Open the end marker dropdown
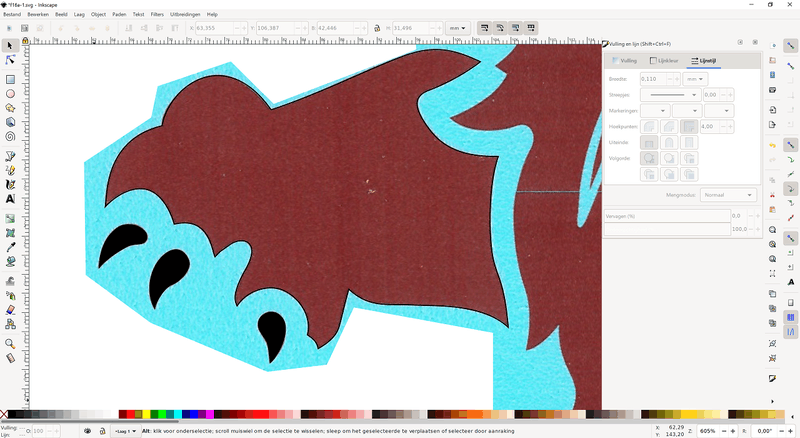 point(718,111)
